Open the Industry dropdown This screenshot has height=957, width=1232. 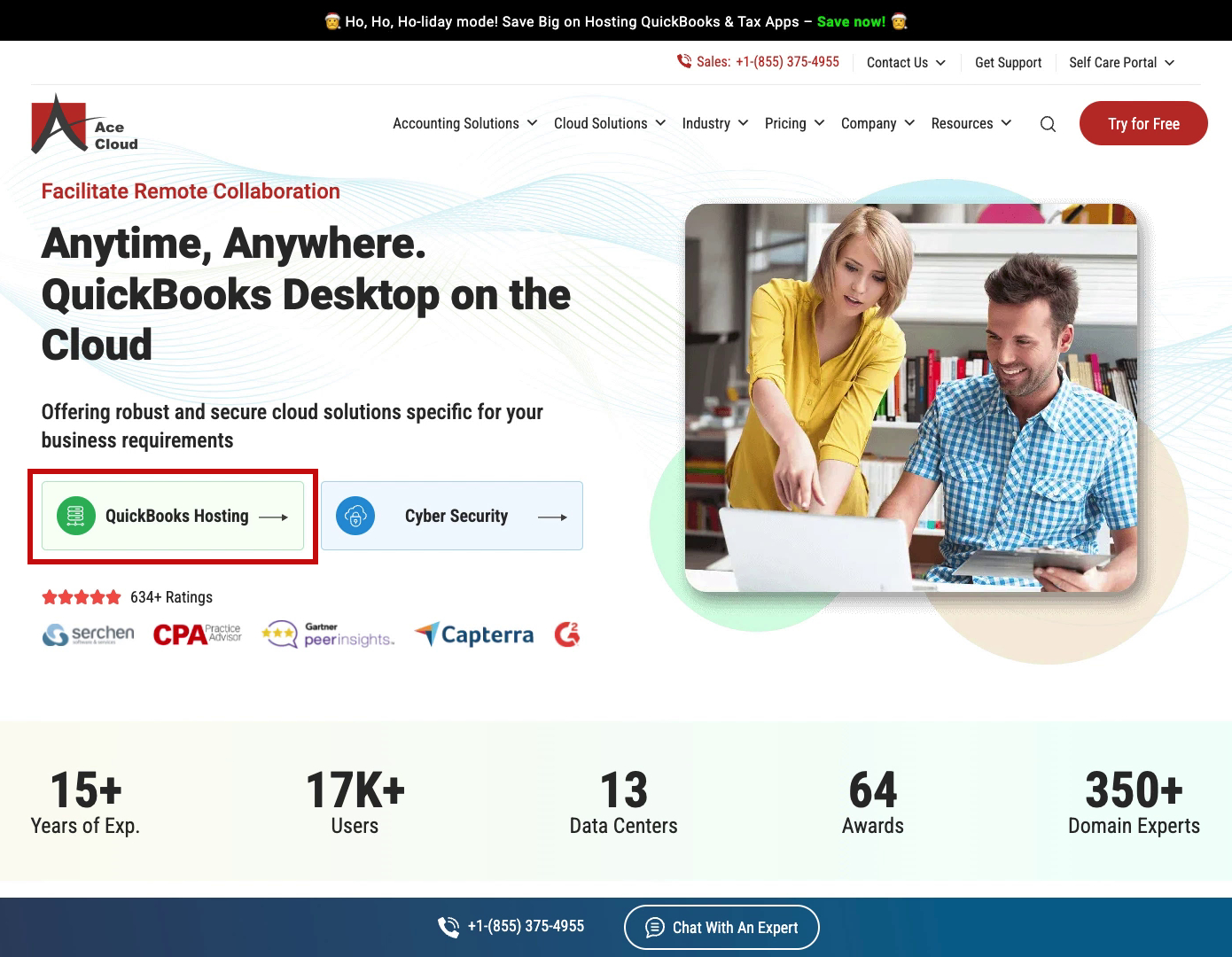[x=715, y=123]
